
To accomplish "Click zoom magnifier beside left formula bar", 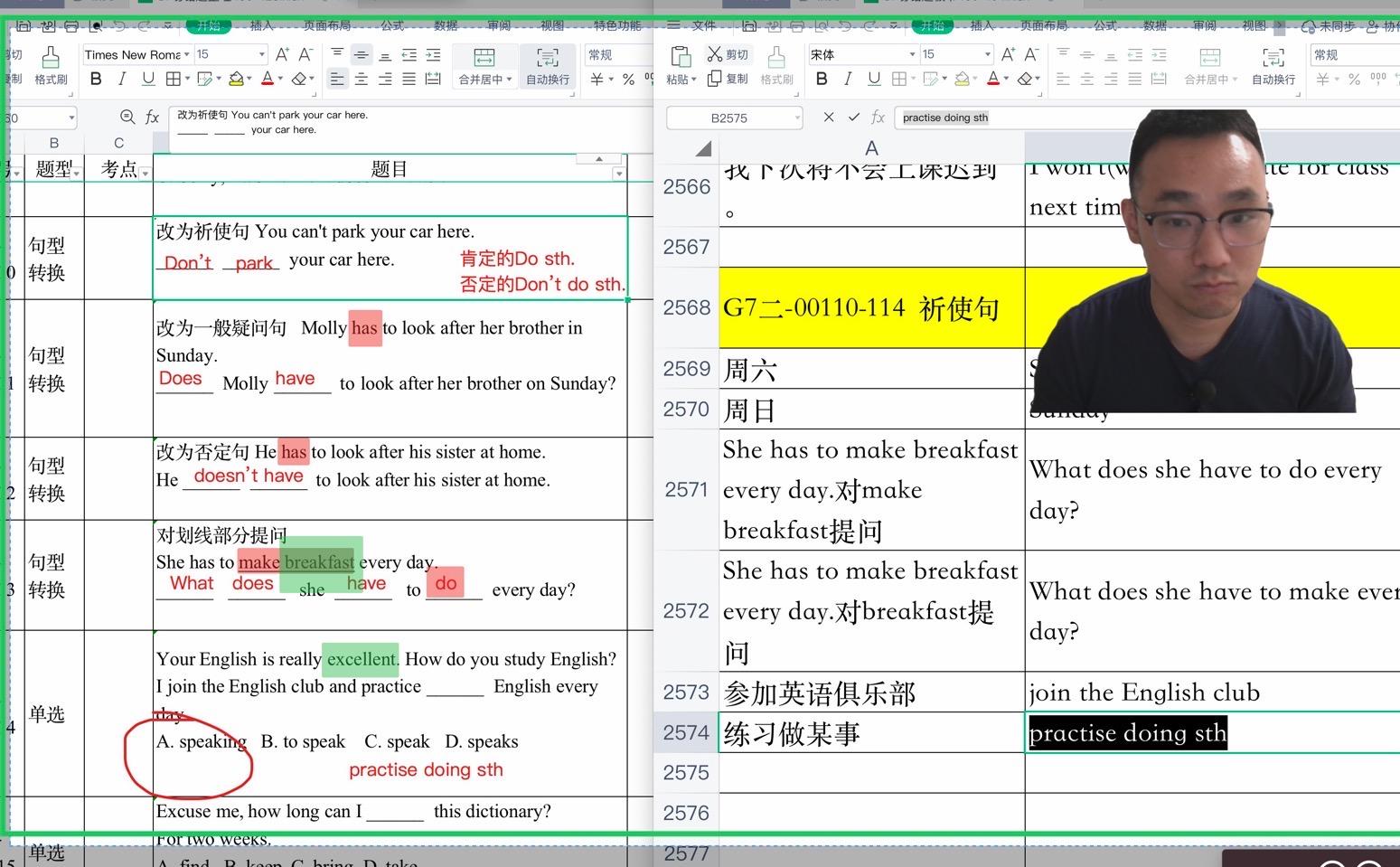I will pyautogui.click(x=127, y=117).
